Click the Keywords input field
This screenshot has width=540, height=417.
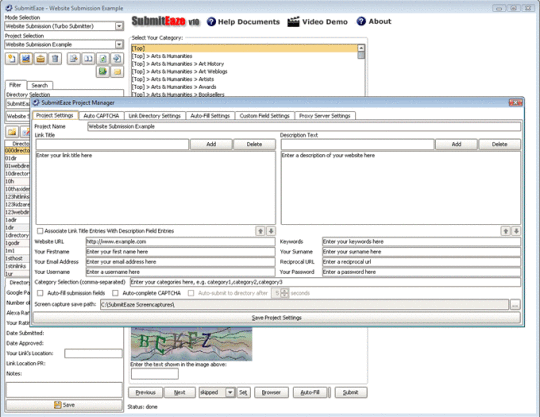[421, 242]
